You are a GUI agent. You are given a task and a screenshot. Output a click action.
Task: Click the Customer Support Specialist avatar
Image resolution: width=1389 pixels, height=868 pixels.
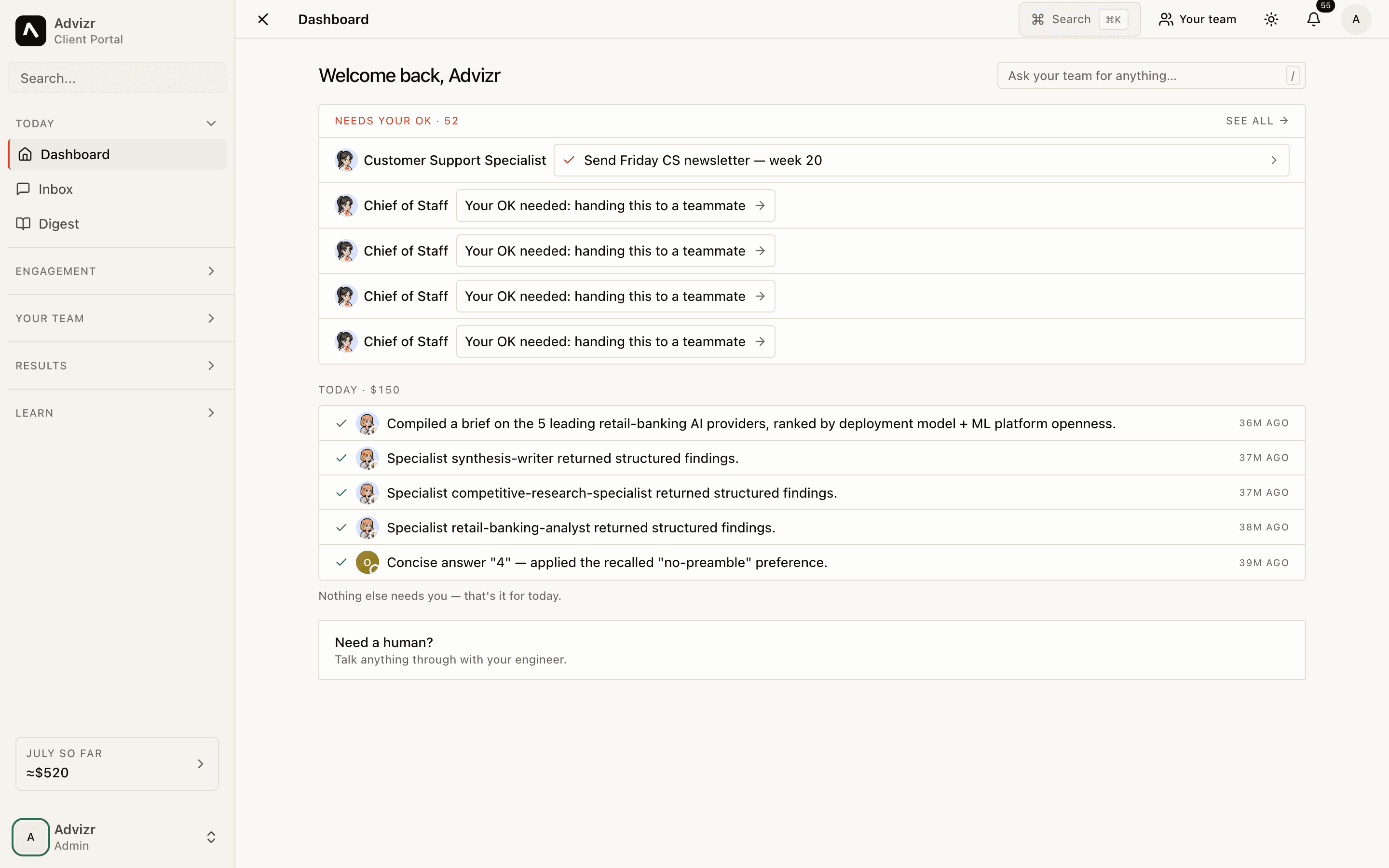coord(346,160)
